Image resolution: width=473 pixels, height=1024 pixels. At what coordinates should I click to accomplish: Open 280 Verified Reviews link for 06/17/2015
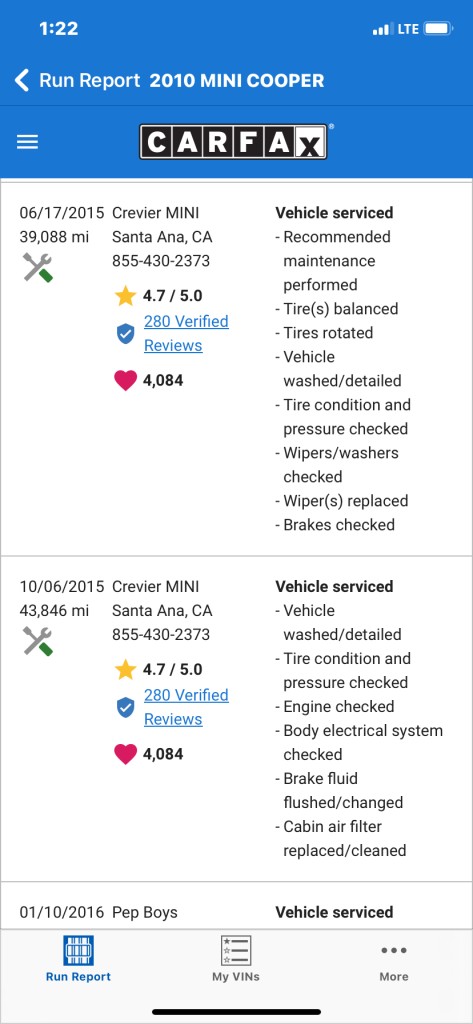186,333
